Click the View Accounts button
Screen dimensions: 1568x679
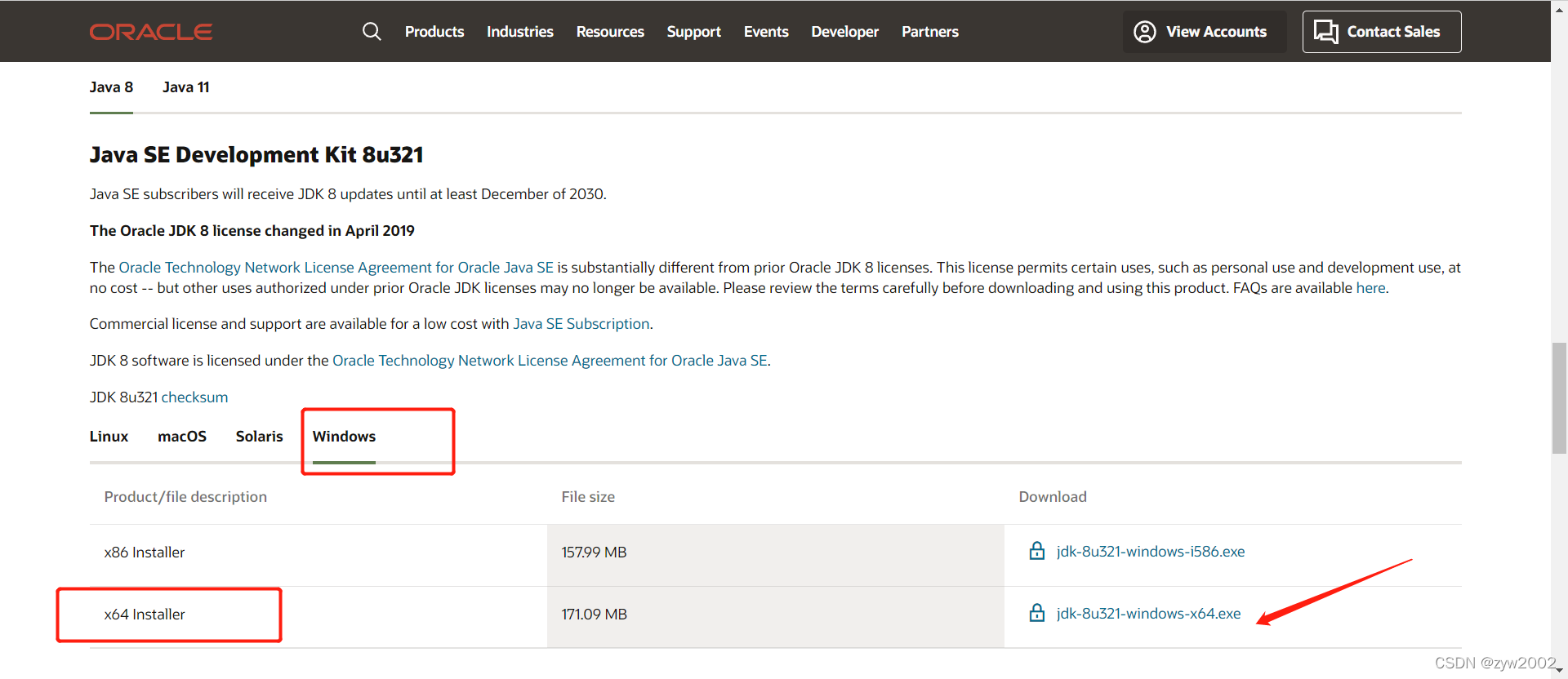(1205, 32)
